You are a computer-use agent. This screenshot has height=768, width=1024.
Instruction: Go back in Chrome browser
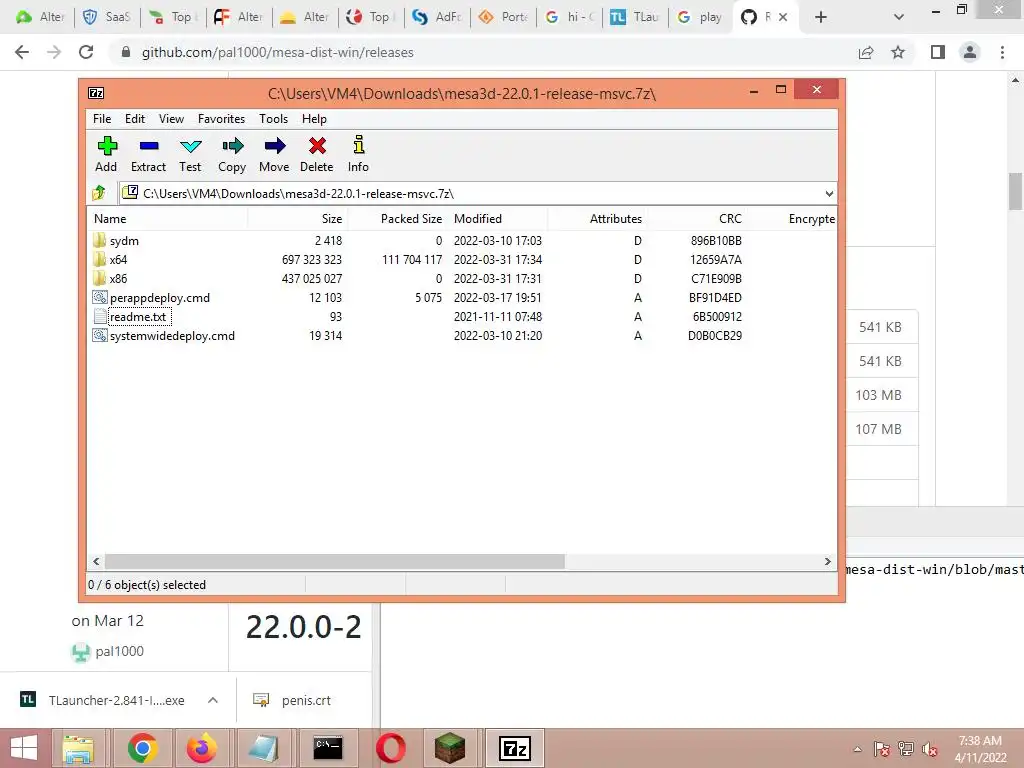click(x=22, y=52)
